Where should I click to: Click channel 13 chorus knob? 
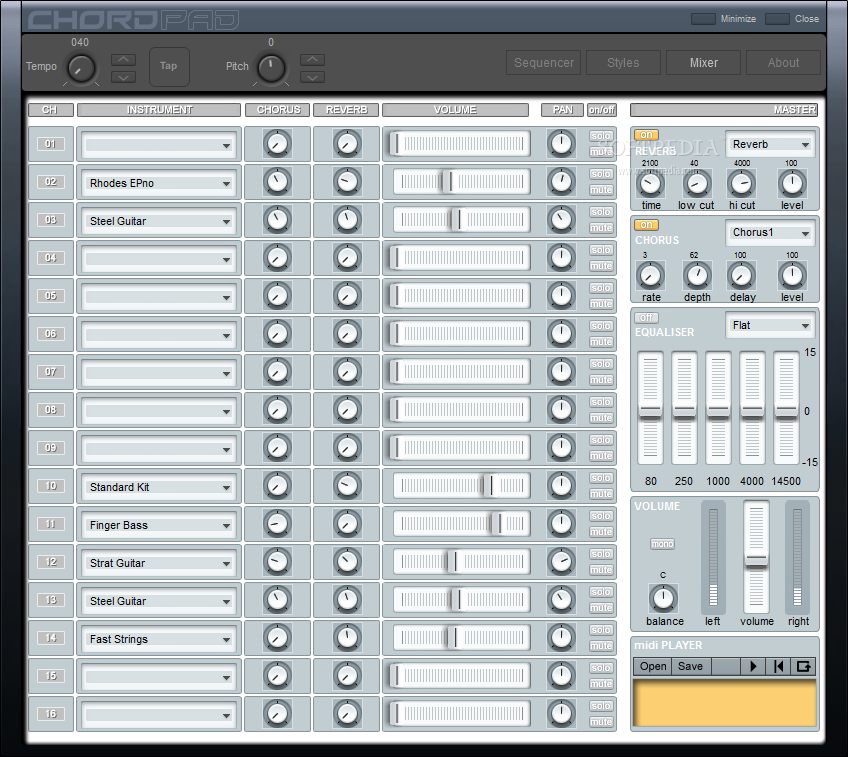pos(277,600)
